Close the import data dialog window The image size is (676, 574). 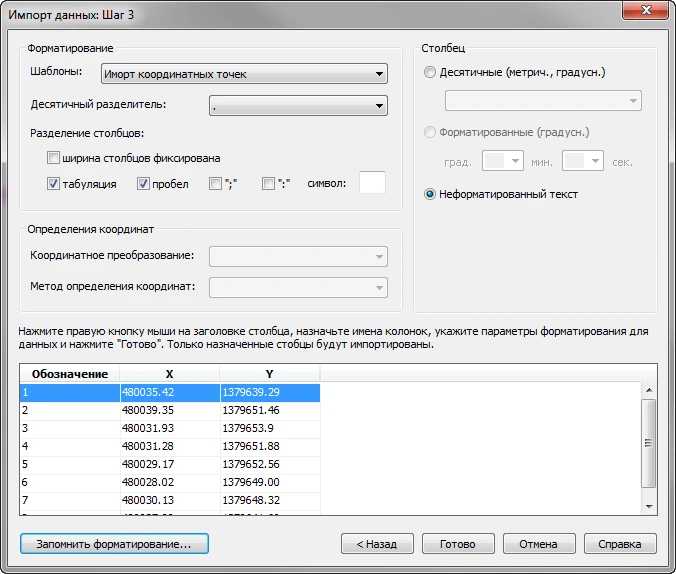click(x=645, y=11)
